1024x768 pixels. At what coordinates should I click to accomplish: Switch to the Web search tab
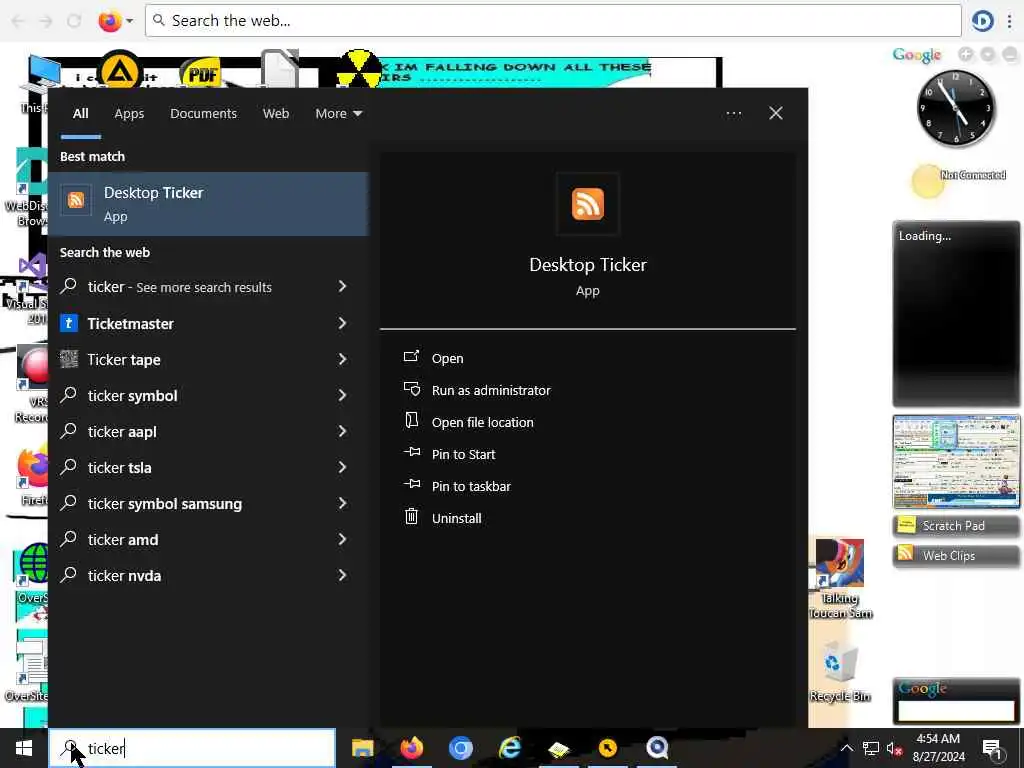(276, 114)
